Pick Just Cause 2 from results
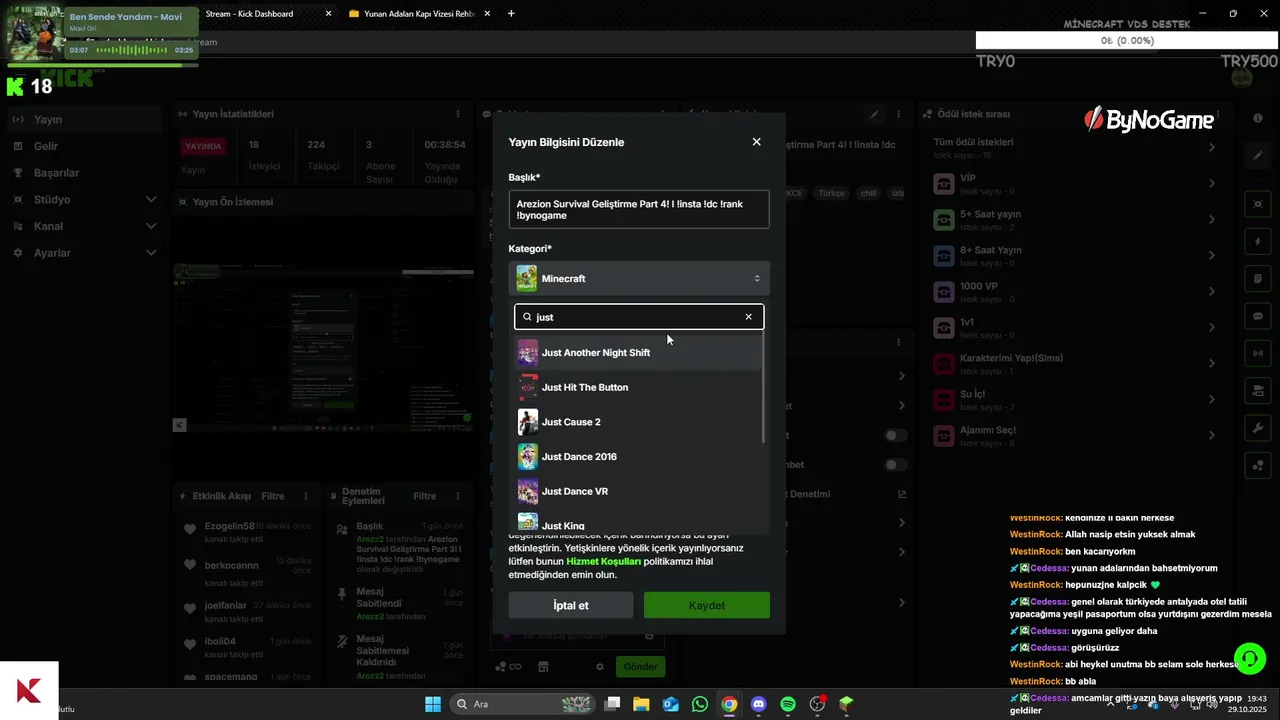 638,422
